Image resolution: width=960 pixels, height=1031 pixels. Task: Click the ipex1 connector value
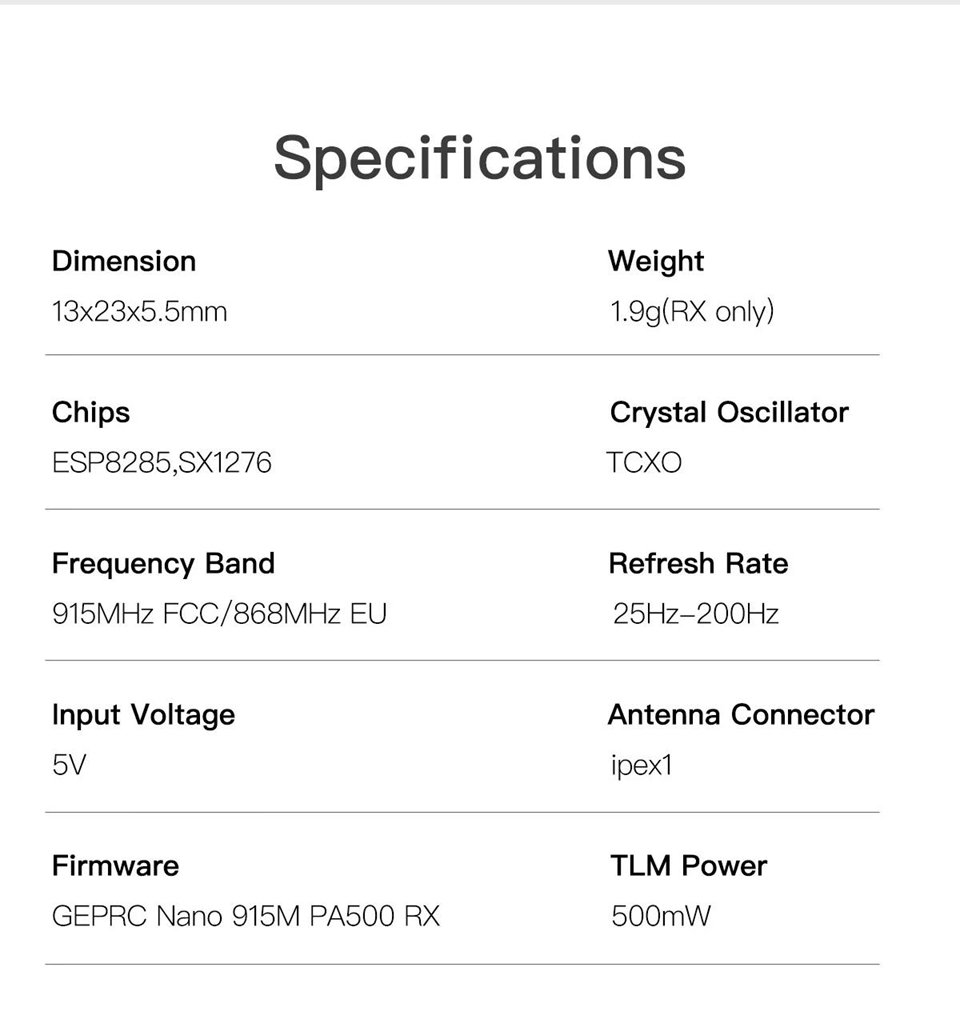click(642, 766)
